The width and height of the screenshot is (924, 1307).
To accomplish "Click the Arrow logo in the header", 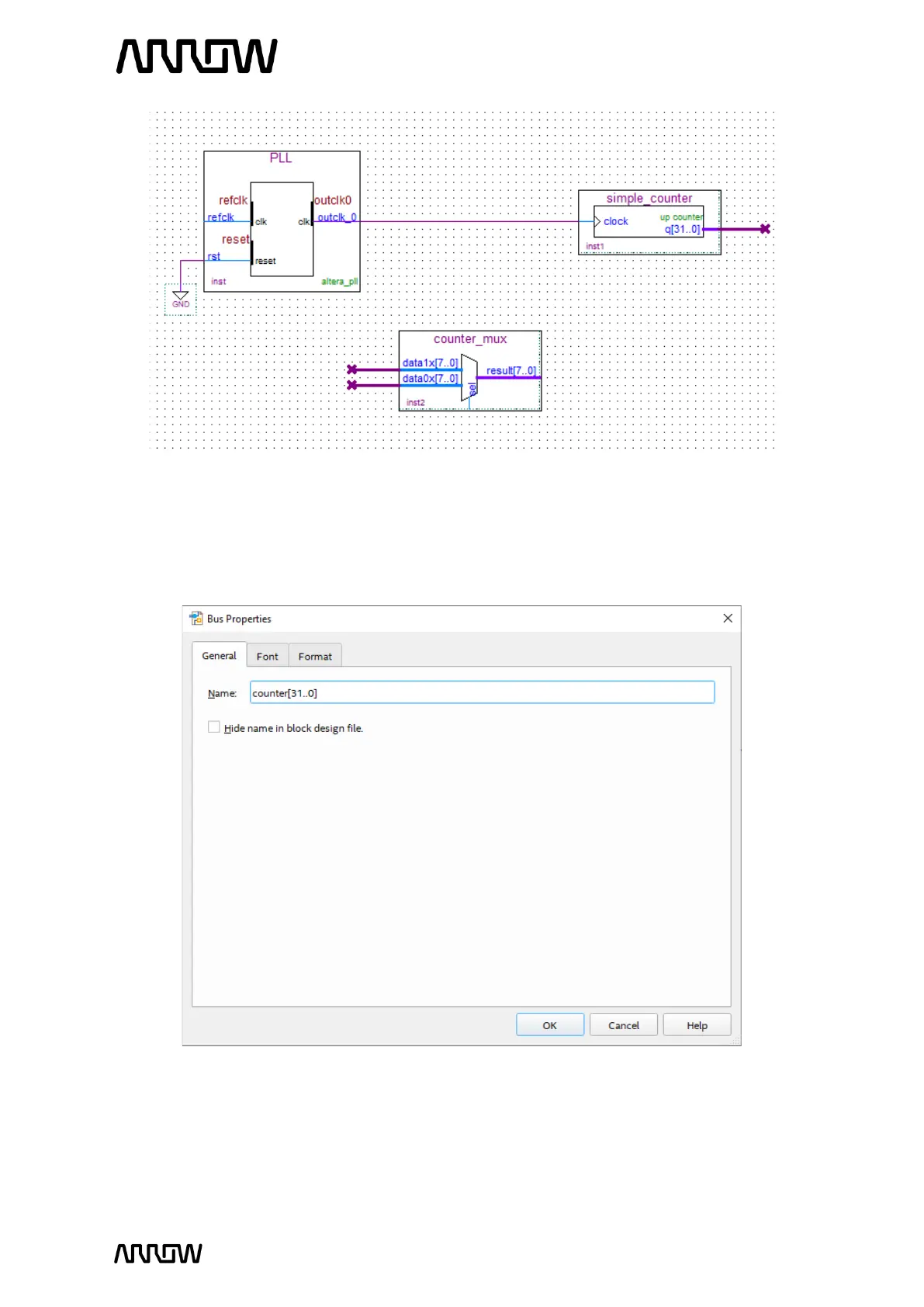I will (197, 57).
